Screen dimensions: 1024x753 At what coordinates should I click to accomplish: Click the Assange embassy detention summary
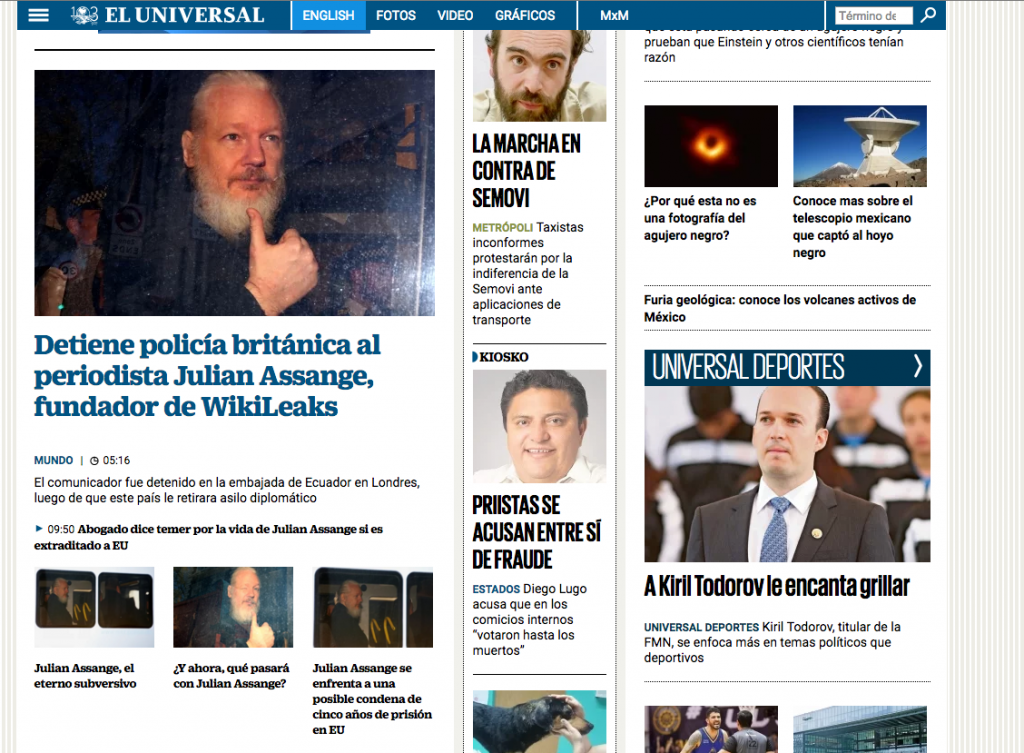(x=227, y=490)
